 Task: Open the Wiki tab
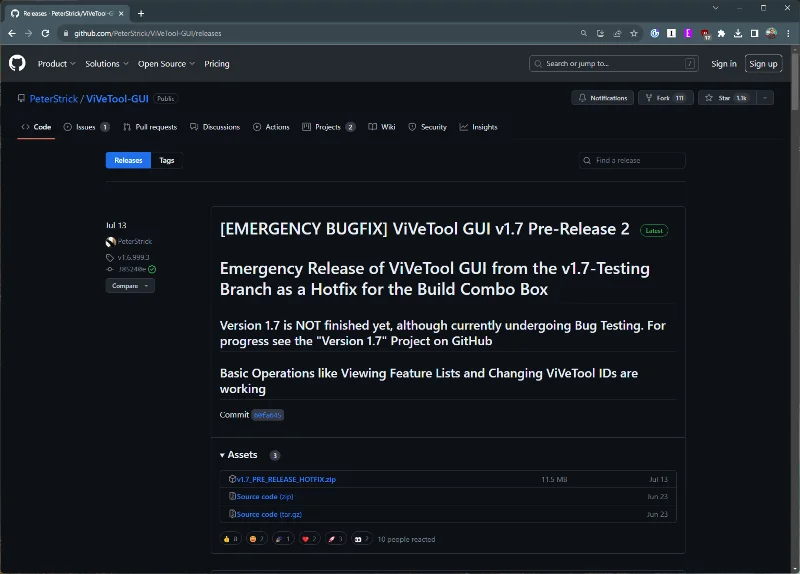click(382, 127)
